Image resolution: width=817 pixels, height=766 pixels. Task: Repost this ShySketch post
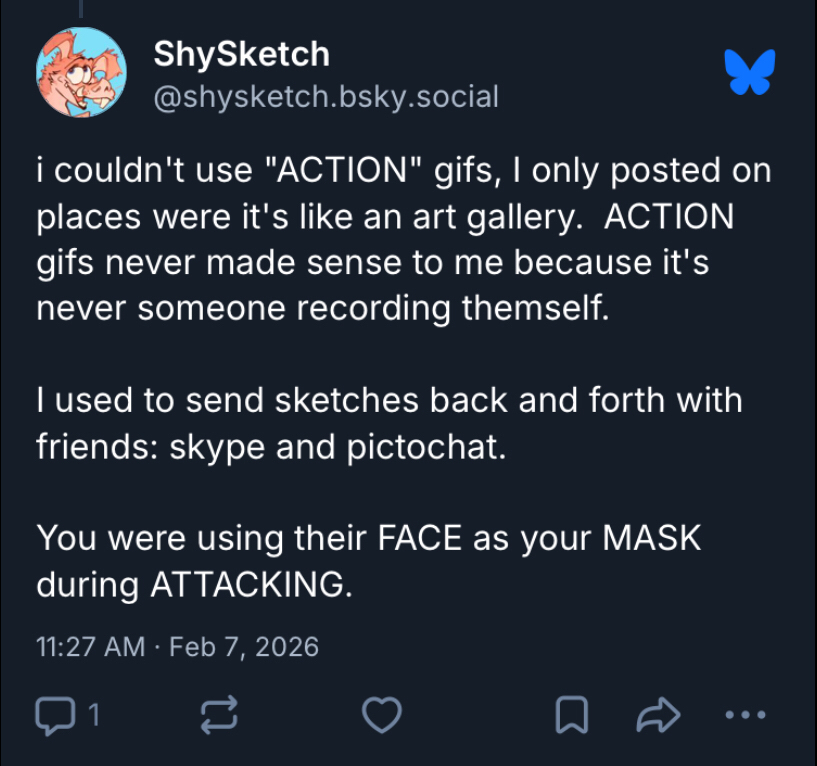pos(219,714)
